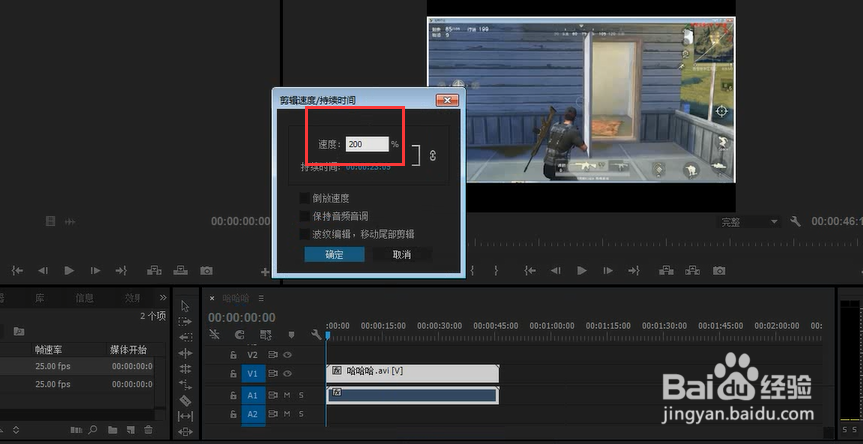Toggle the A2 track lock

233,414
